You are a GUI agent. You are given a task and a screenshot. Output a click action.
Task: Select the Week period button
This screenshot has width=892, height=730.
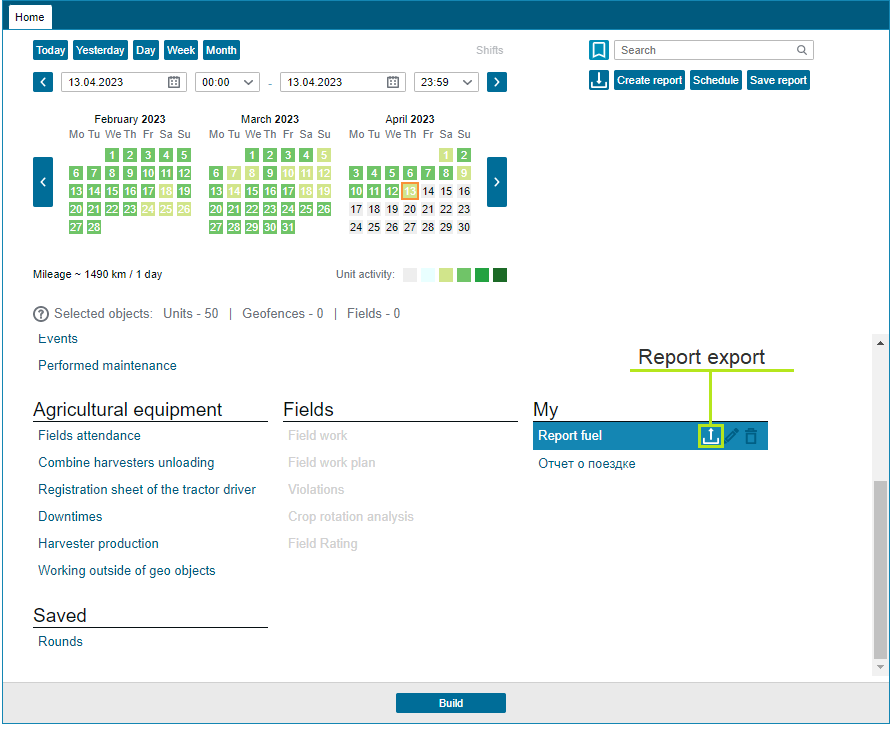point(181,50)
